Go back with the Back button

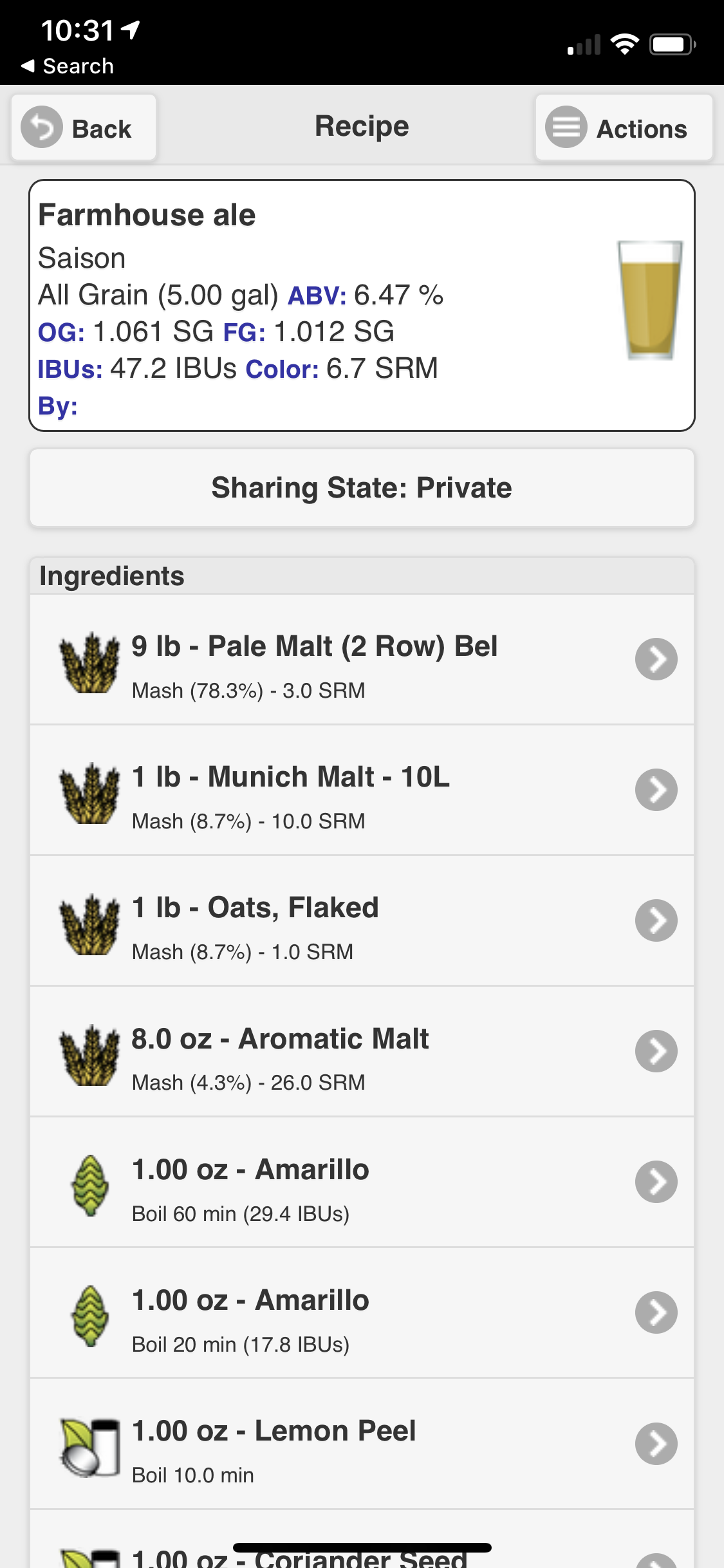click(x=84, y=127)
